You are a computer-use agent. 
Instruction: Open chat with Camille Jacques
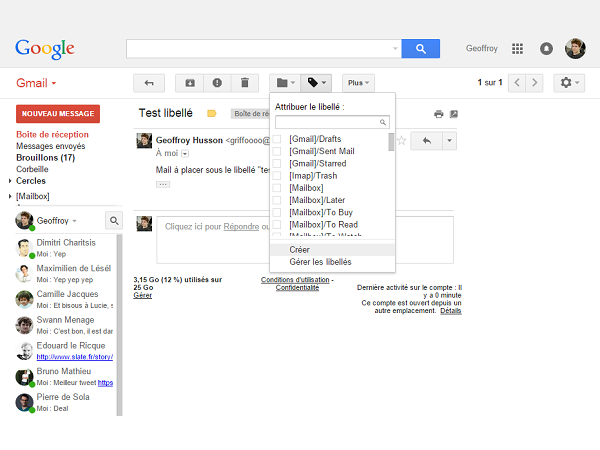click(x=65, y=299)
